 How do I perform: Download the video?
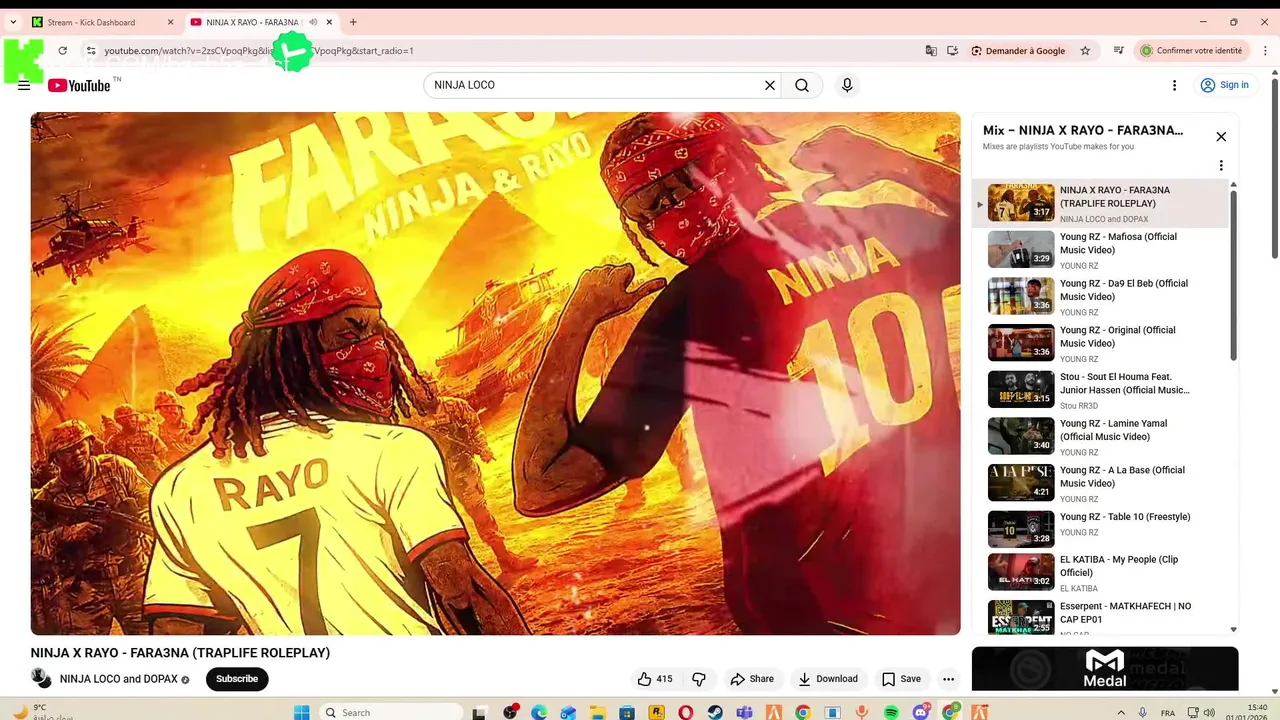click(828, 679)
